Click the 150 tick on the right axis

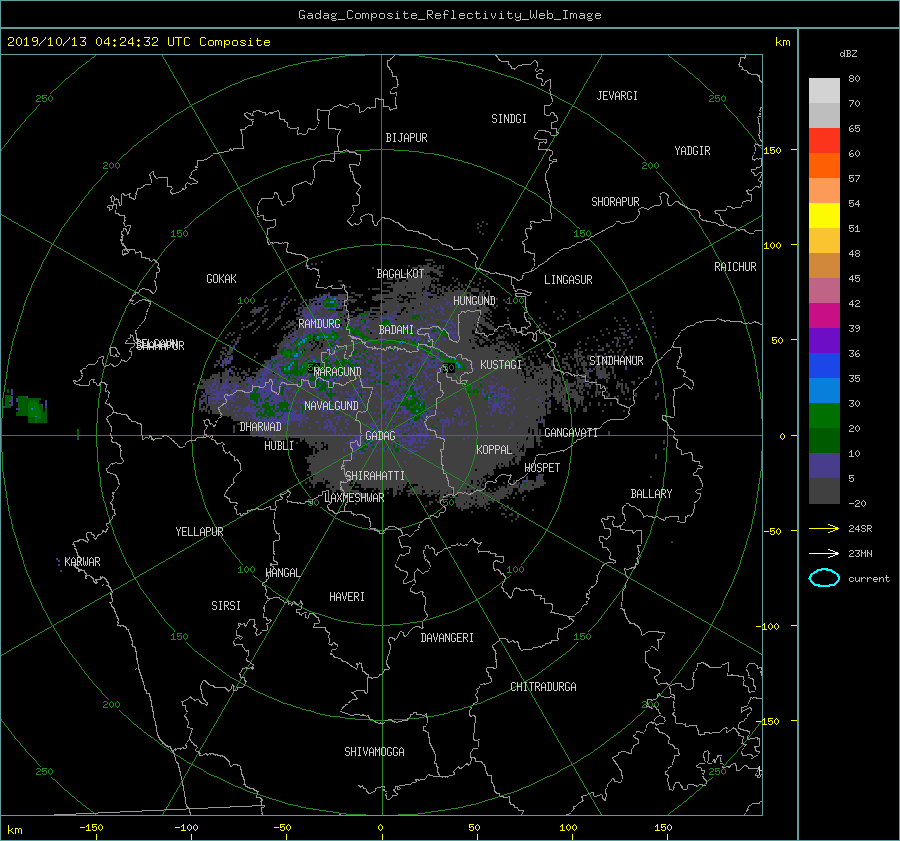[773, 150]
